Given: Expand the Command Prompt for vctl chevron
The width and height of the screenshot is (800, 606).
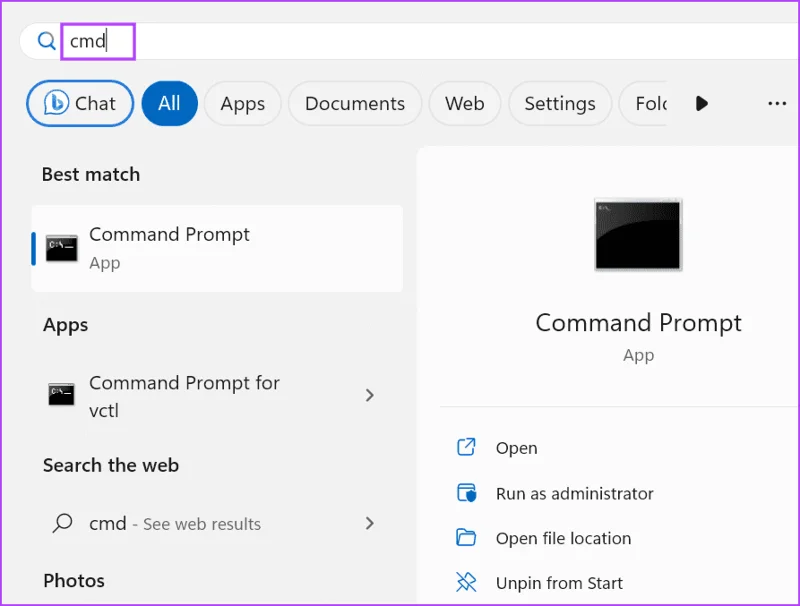Looking at the screenshot, I should point(369,395).
